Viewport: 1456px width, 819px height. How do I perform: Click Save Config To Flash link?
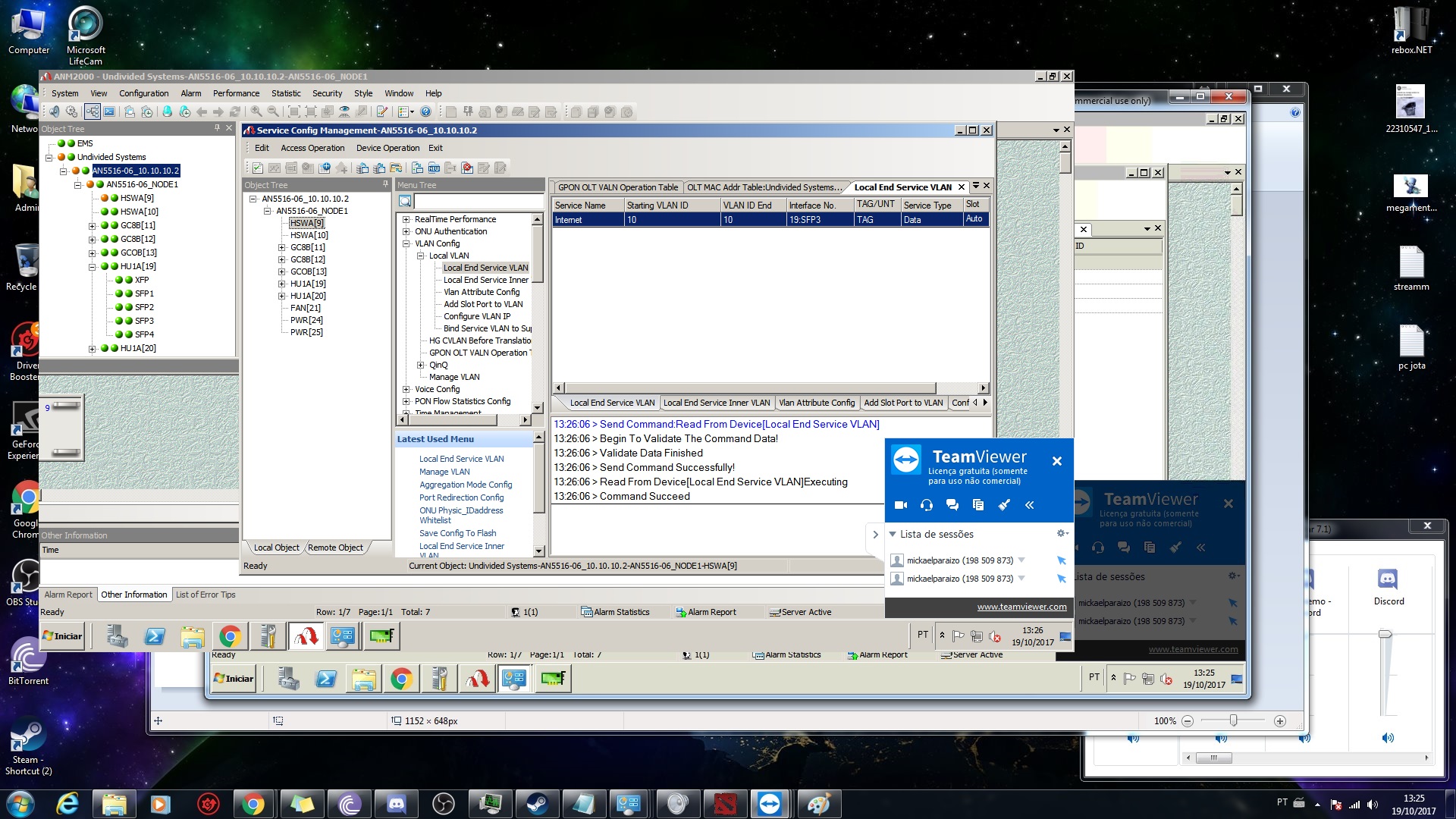pos(457,533)
